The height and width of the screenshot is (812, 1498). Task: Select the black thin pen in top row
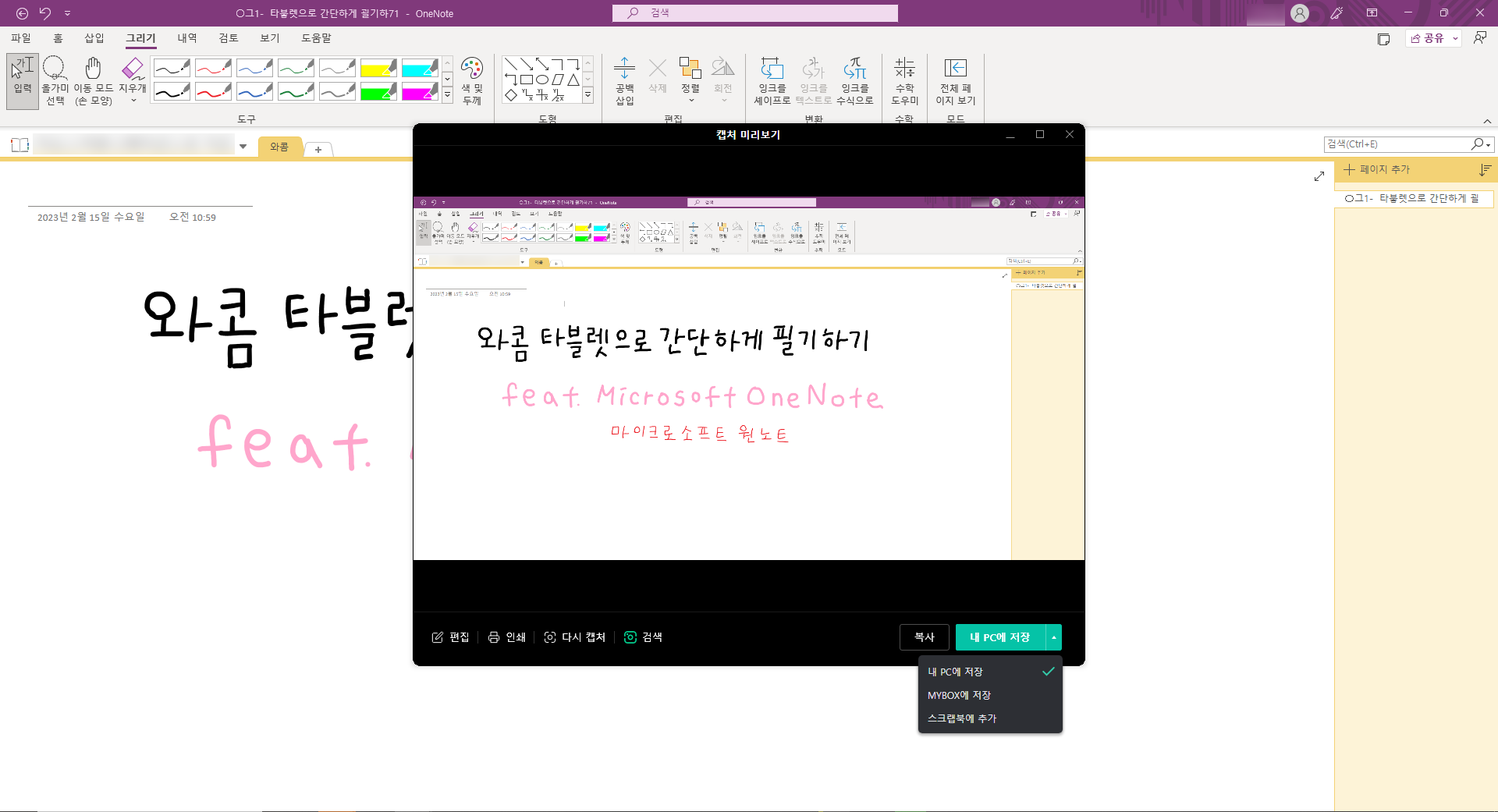coord(172,68)
